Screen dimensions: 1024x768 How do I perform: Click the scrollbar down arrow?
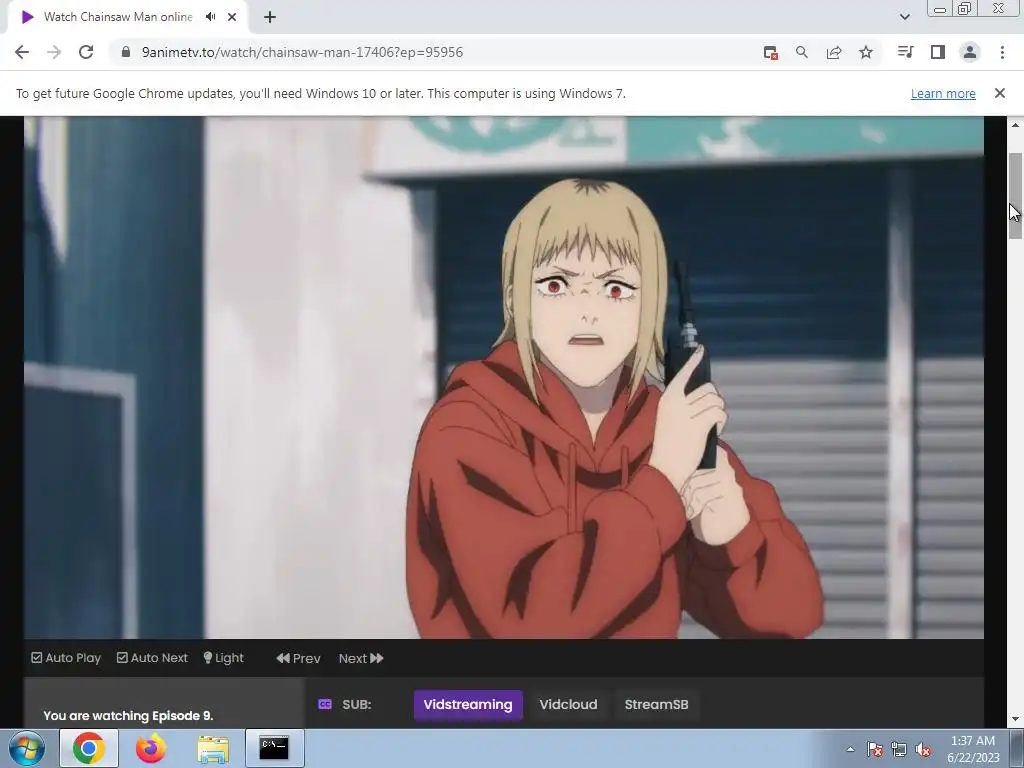point(1015,720)
